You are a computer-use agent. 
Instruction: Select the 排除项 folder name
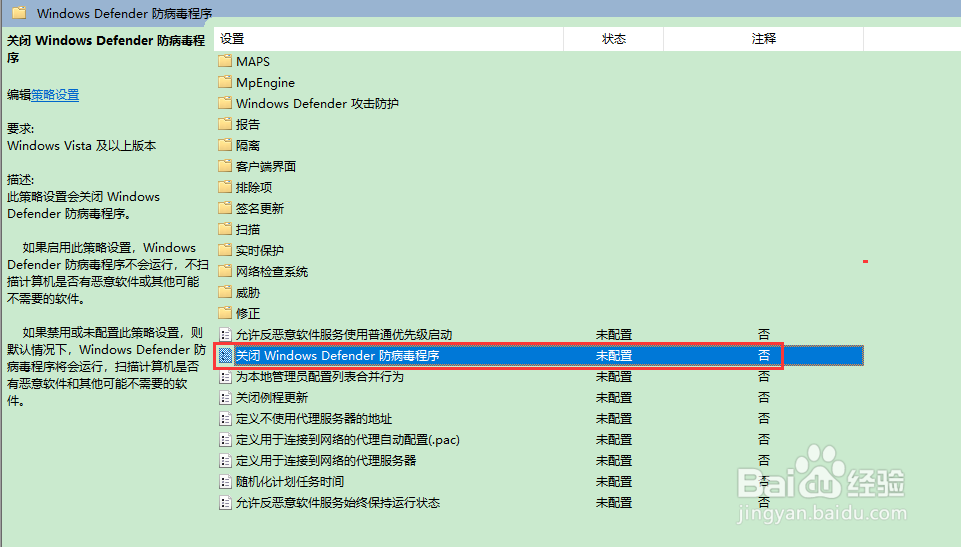pyautogui.click(x=254, y=187)
